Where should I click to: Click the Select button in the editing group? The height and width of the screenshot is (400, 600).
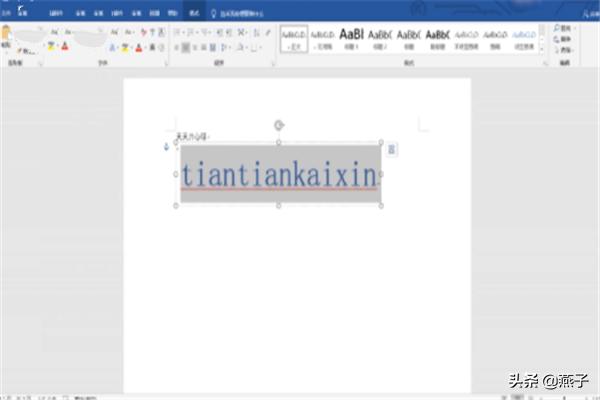tap(566, 49)
